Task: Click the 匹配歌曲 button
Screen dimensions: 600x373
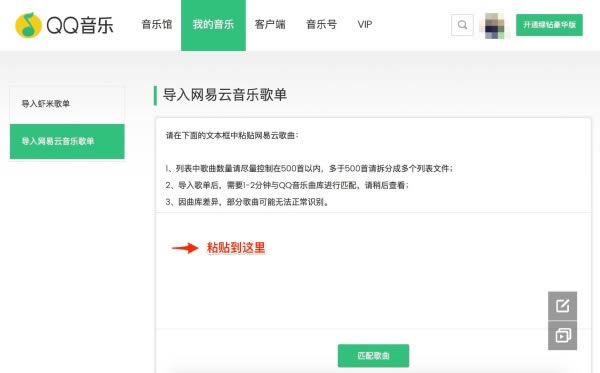Action: tap(373, 356)
